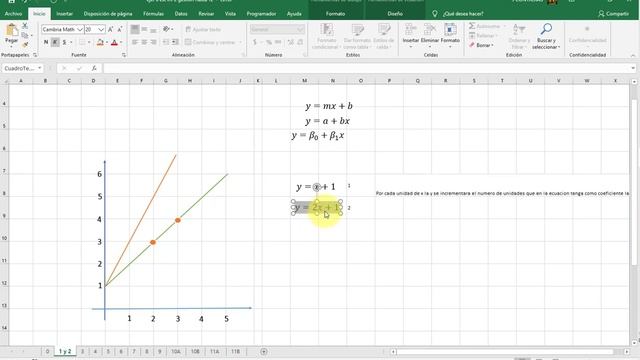Expand the formula bar with arrow
Image resolution: width=640 pixels, height=360 pixels.
[633, 68]
